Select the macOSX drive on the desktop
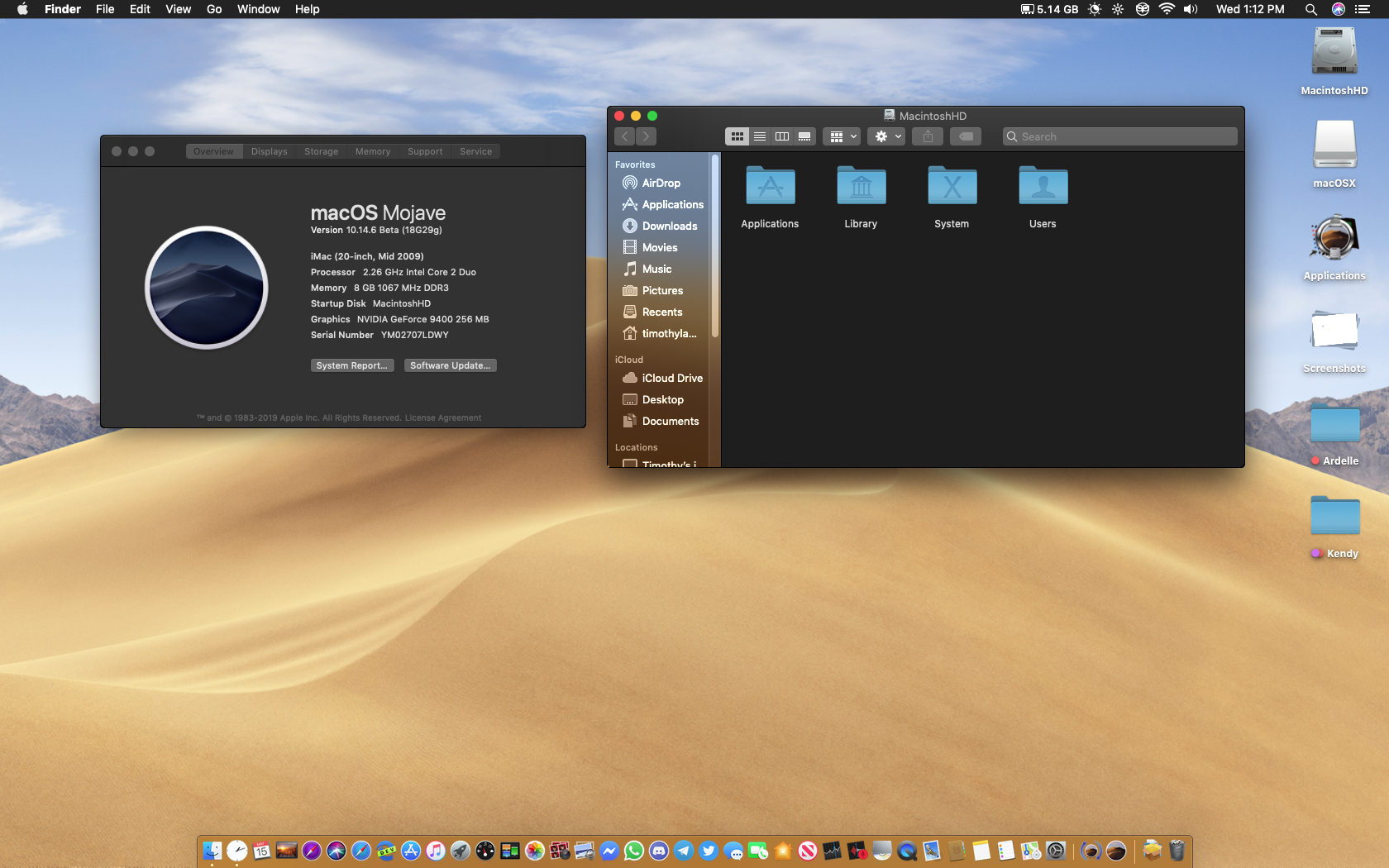Screen dimensions: 1389x868 pos(1334,155)
